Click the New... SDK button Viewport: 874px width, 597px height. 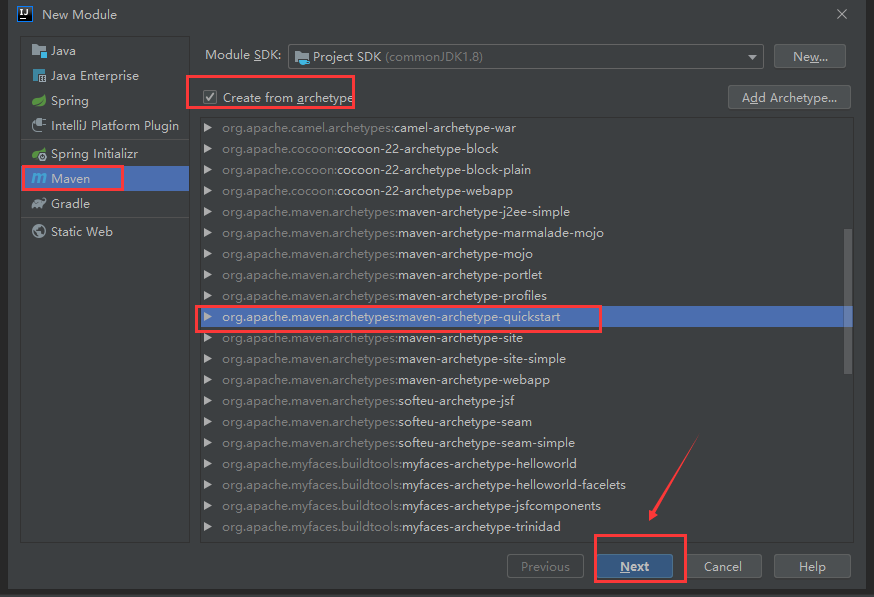(810, 57)
